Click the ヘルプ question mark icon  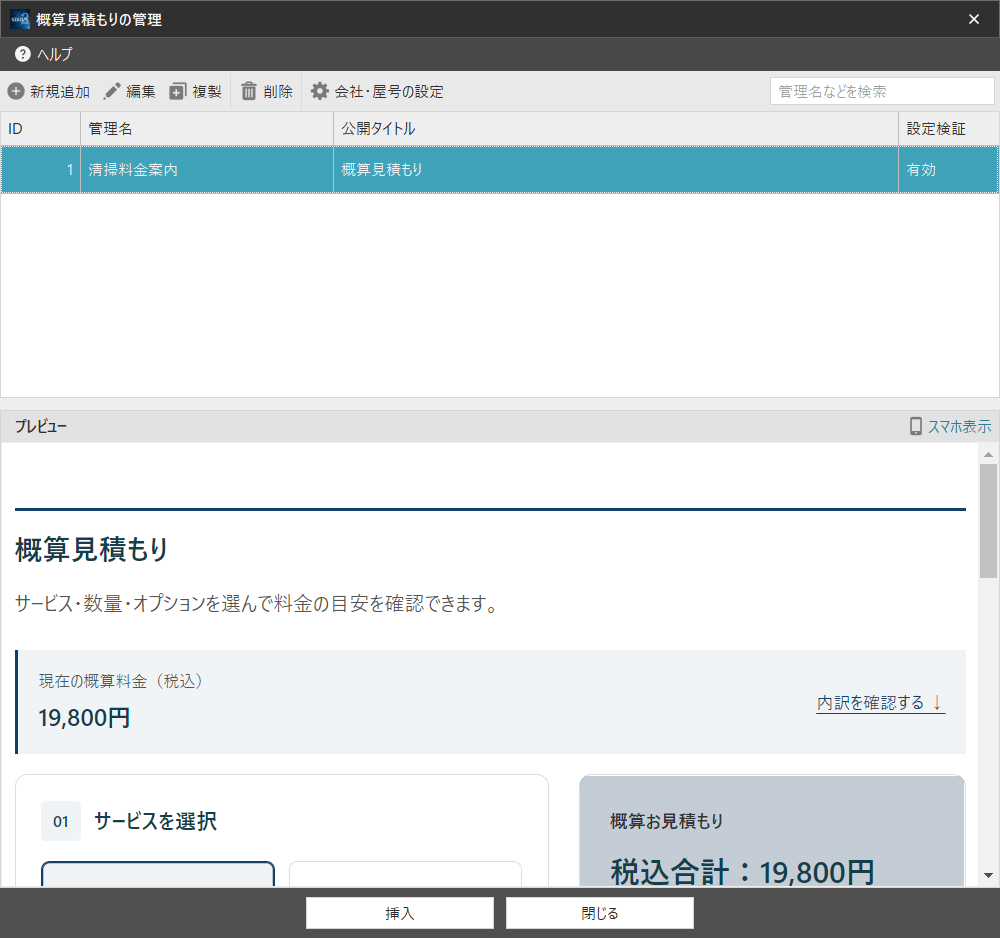pos(22,54)
